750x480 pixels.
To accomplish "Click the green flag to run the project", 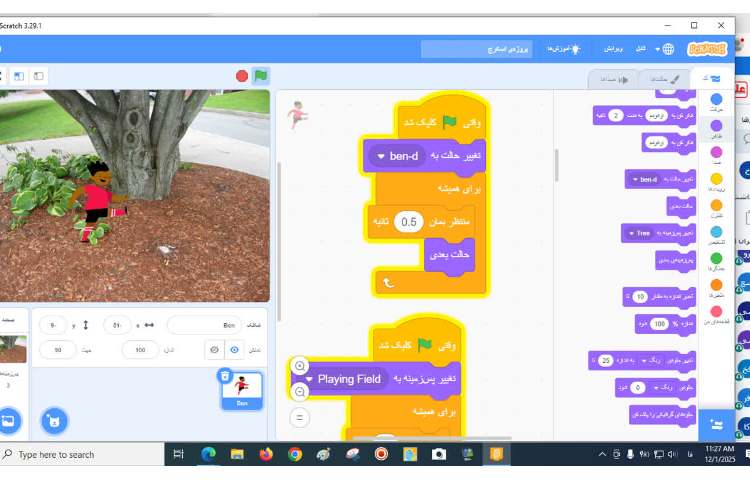I will click(260, 75).
